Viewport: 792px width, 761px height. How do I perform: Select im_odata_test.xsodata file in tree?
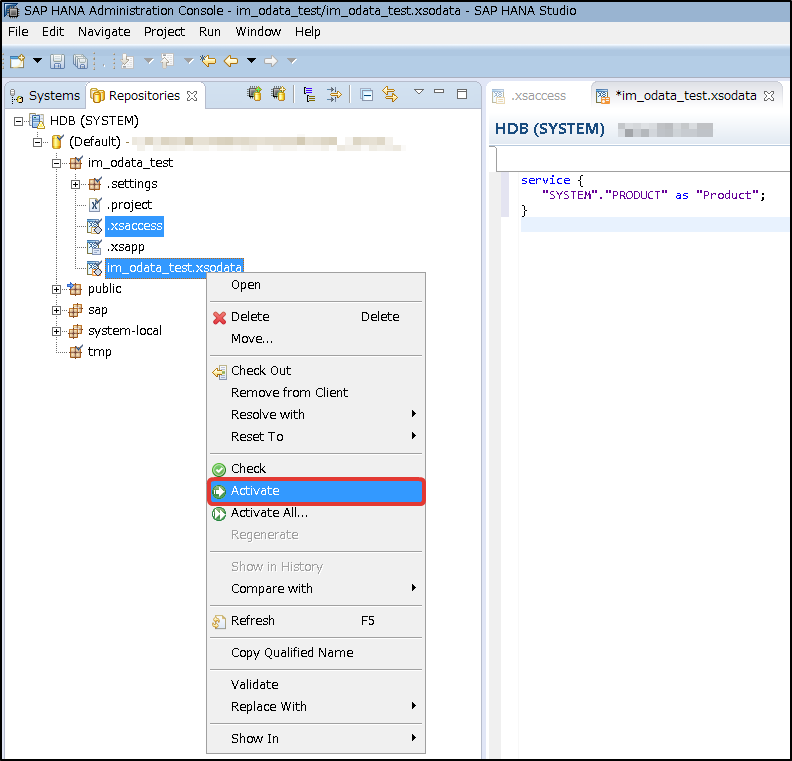[x=174, y=268]
